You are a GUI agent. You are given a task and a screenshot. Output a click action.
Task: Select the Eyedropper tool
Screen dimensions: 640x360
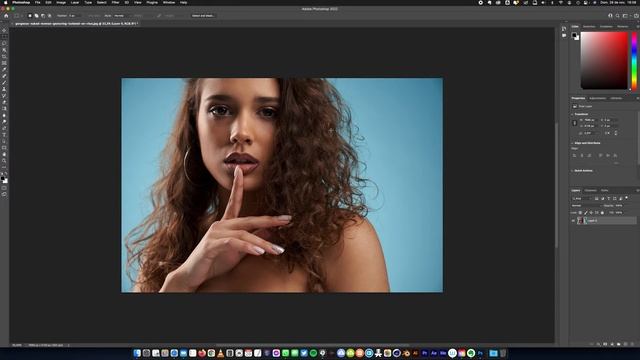point(4,69)
